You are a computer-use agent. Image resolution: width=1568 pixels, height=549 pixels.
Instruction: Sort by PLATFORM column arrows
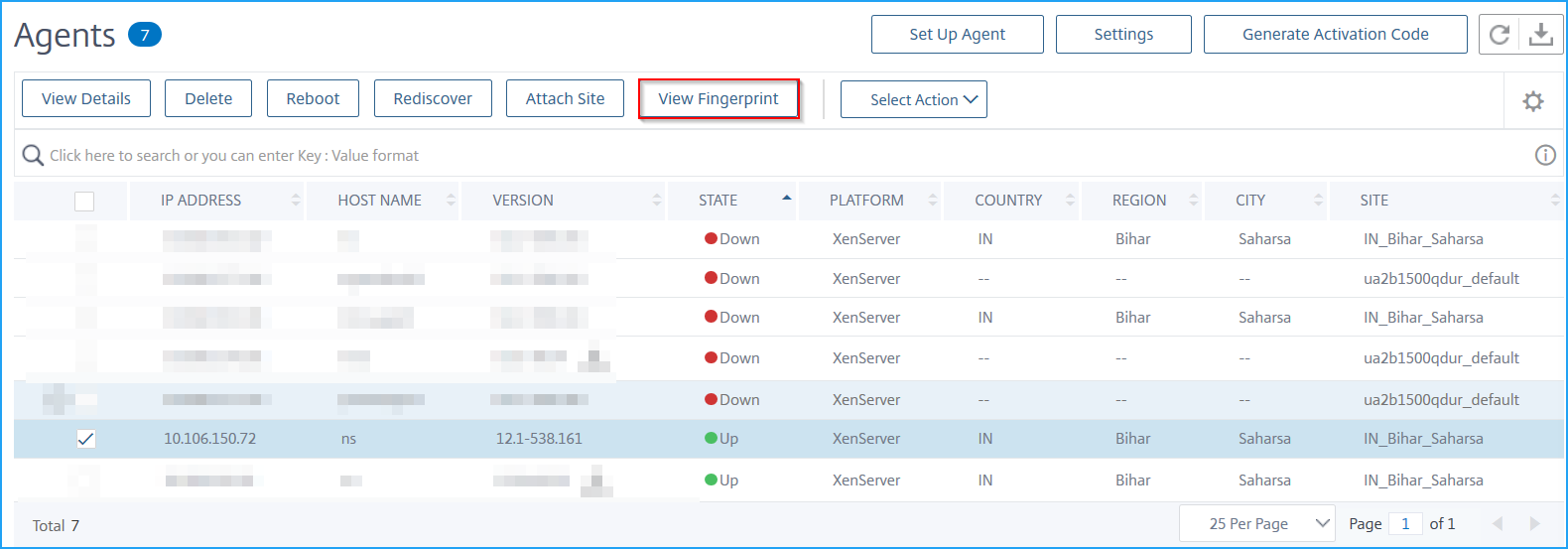(x=933, y=201)
